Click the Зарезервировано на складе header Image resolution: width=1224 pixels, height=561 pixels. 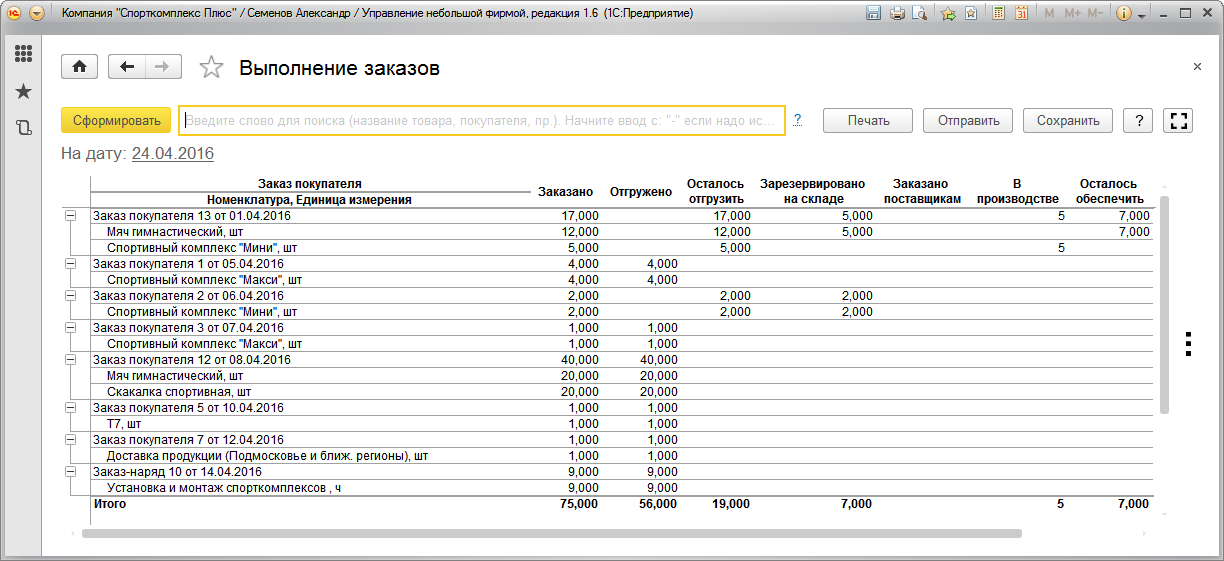pos(814,191)
